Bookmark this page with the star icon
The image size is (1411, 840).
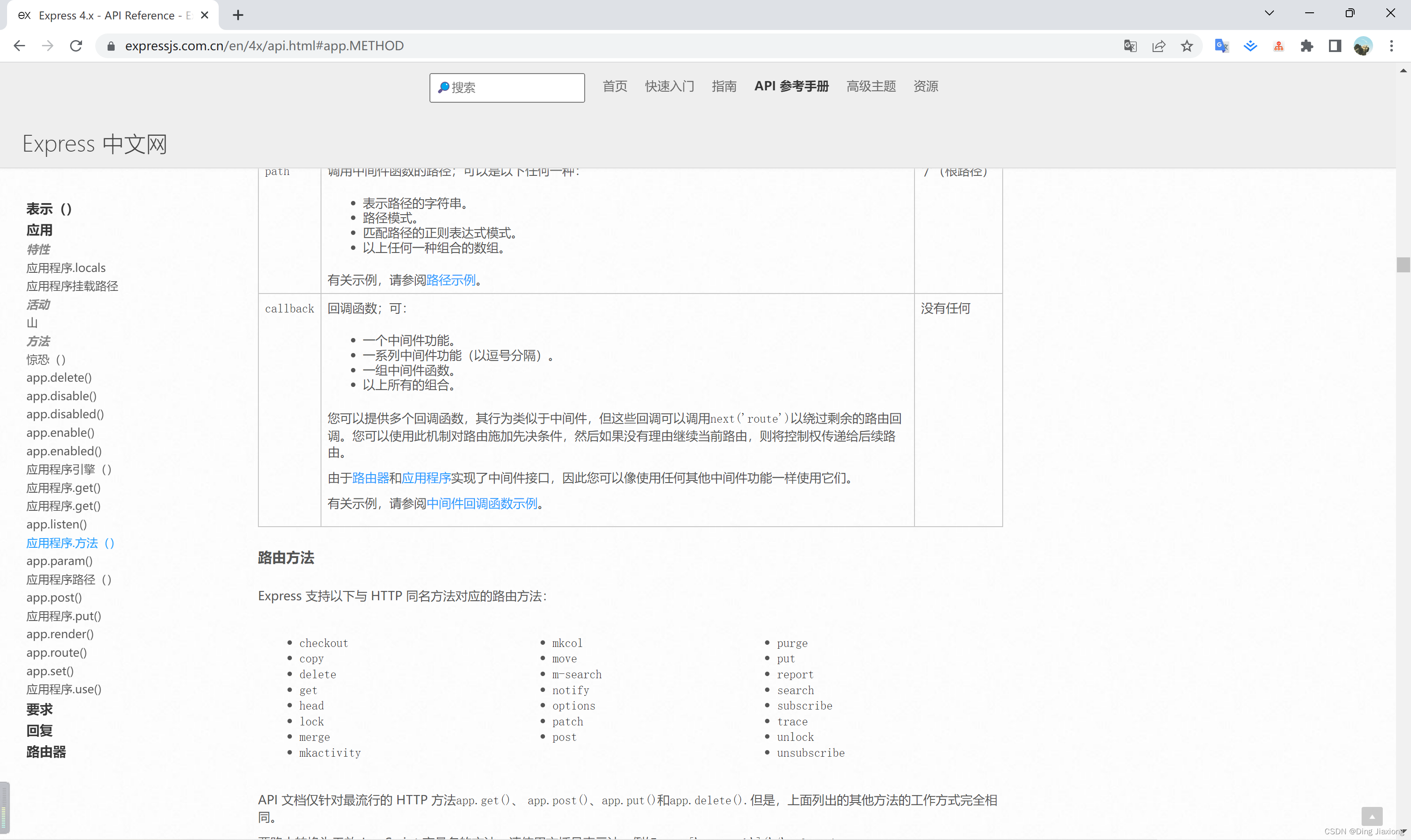(x=1187, y=46)
